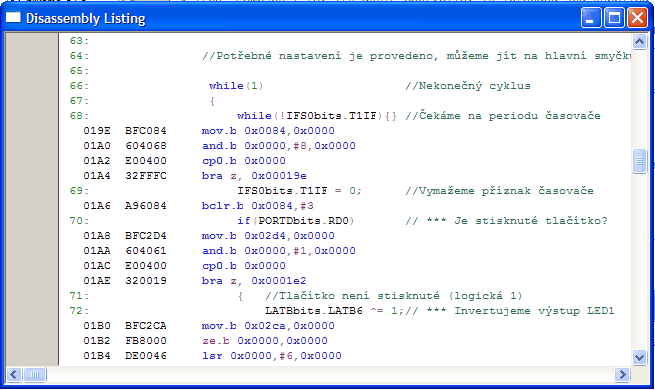This screenshot has width=655, height=390.
Task: Click instruction 'bra z, 0x00019e'
Action: click(x=254, y=176)
